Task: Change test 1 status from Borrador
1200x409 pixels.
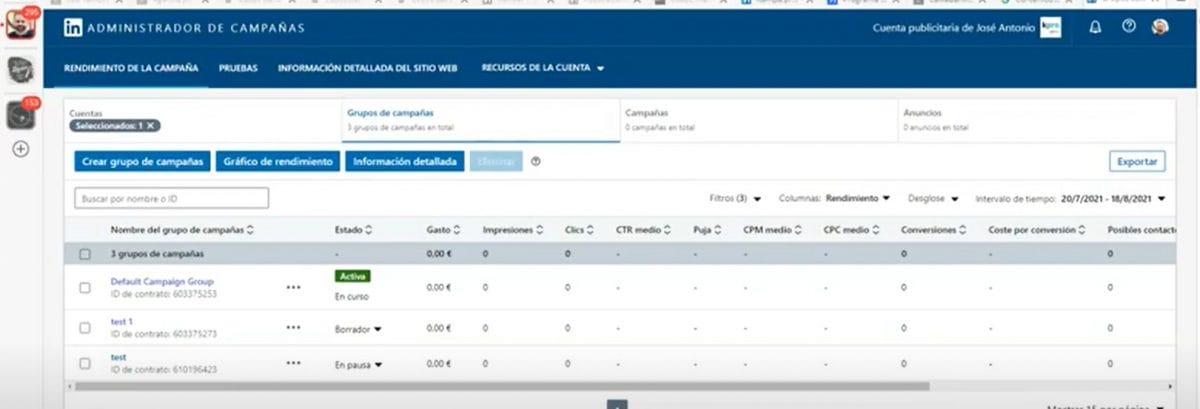Action: [358, 328]
